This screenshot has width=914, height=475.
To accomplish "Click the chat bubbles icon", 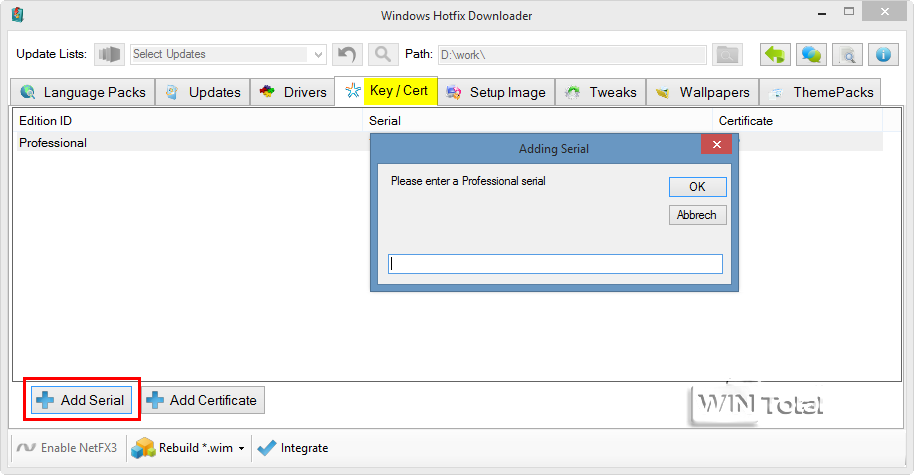I will pyautogui.click(x=811, y=54).
